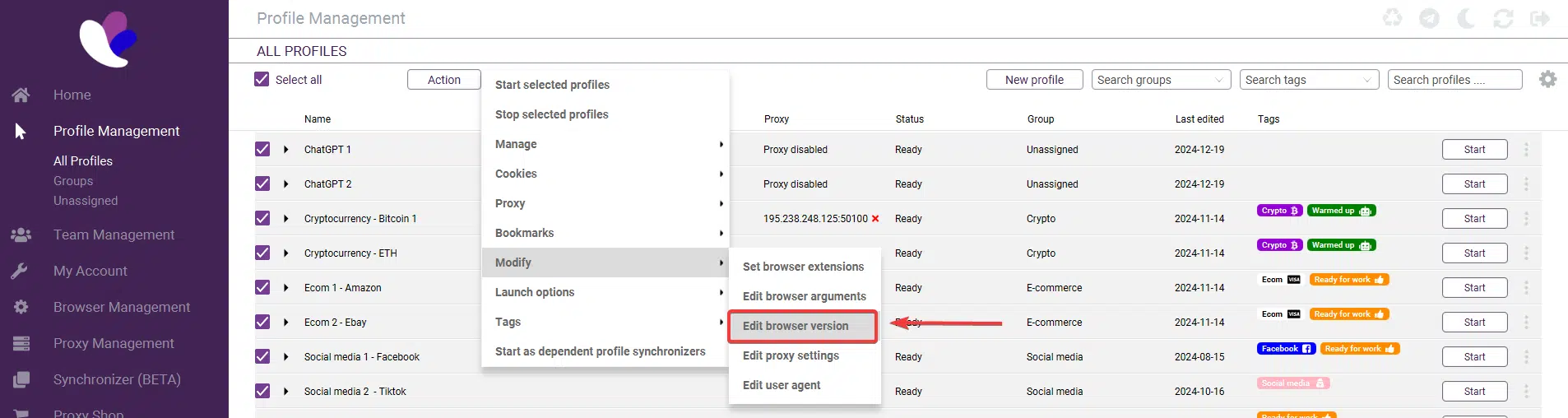Open three-dot menu for ChatGPT 1 row
The height and width of the screenshot is (418, 1568).
tap(1526, 150)
